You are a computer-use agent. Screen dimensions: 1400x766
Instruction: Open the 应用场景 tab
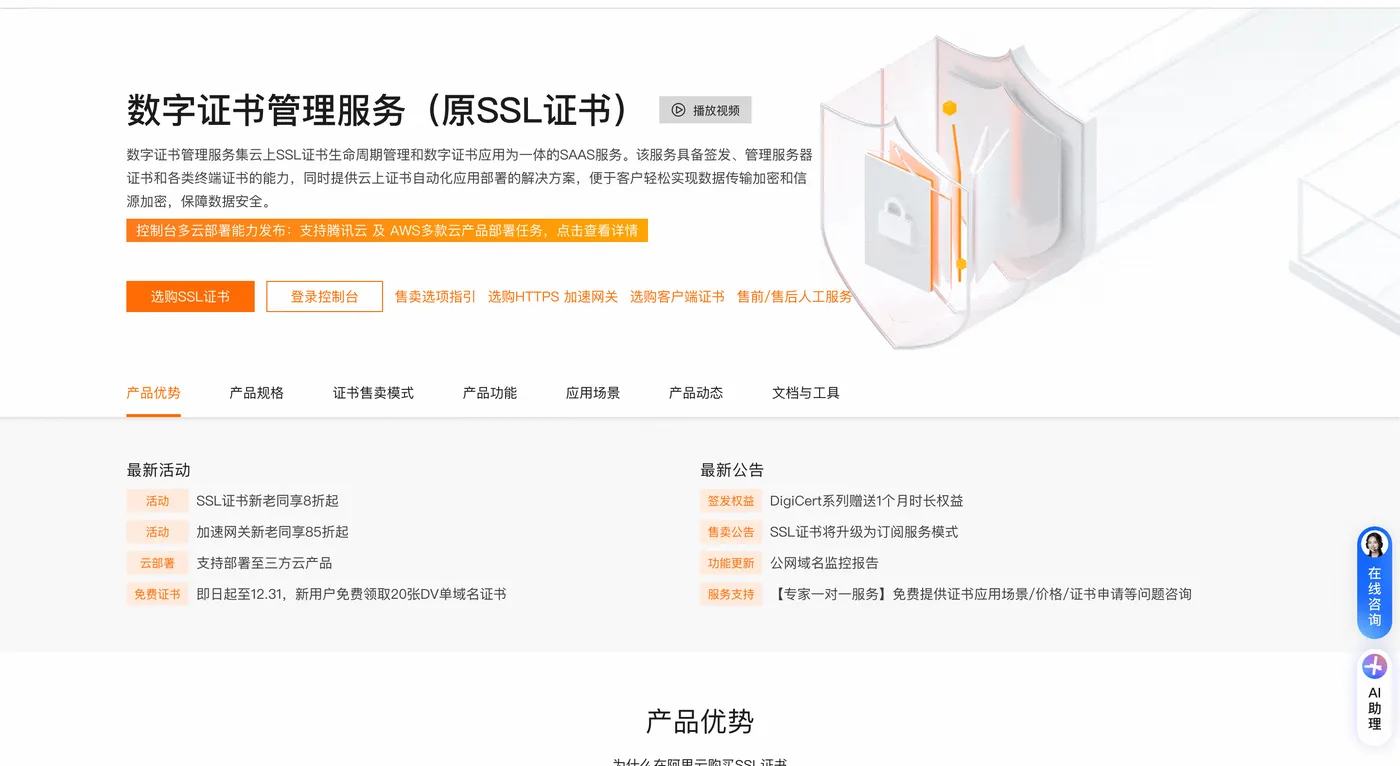click(x=592, y=393)
